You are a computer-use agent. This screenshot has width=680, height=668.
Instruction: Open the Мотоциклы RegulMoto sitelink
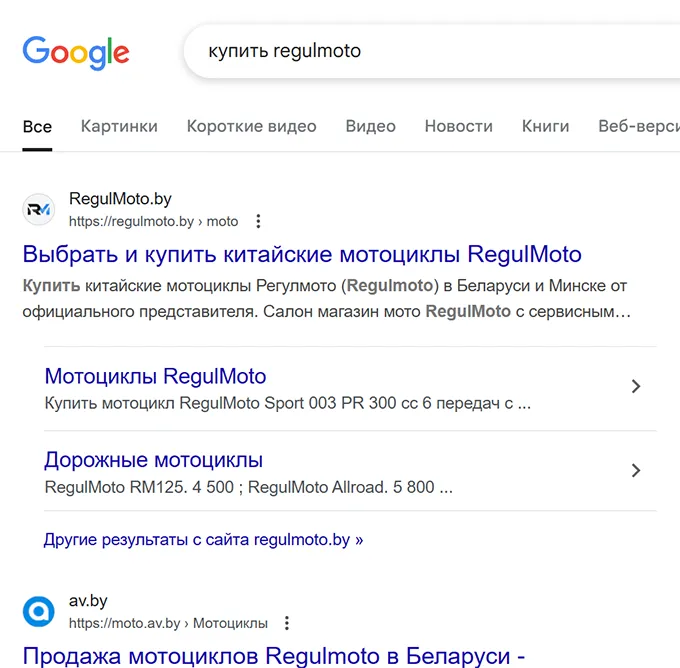coord(155,377)
